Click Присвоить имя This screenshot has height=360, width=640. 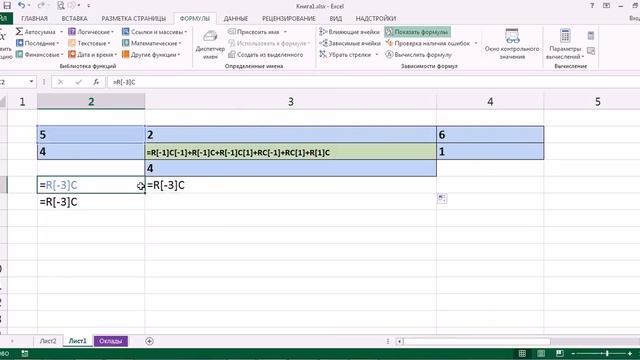click(x=254, y=32)
